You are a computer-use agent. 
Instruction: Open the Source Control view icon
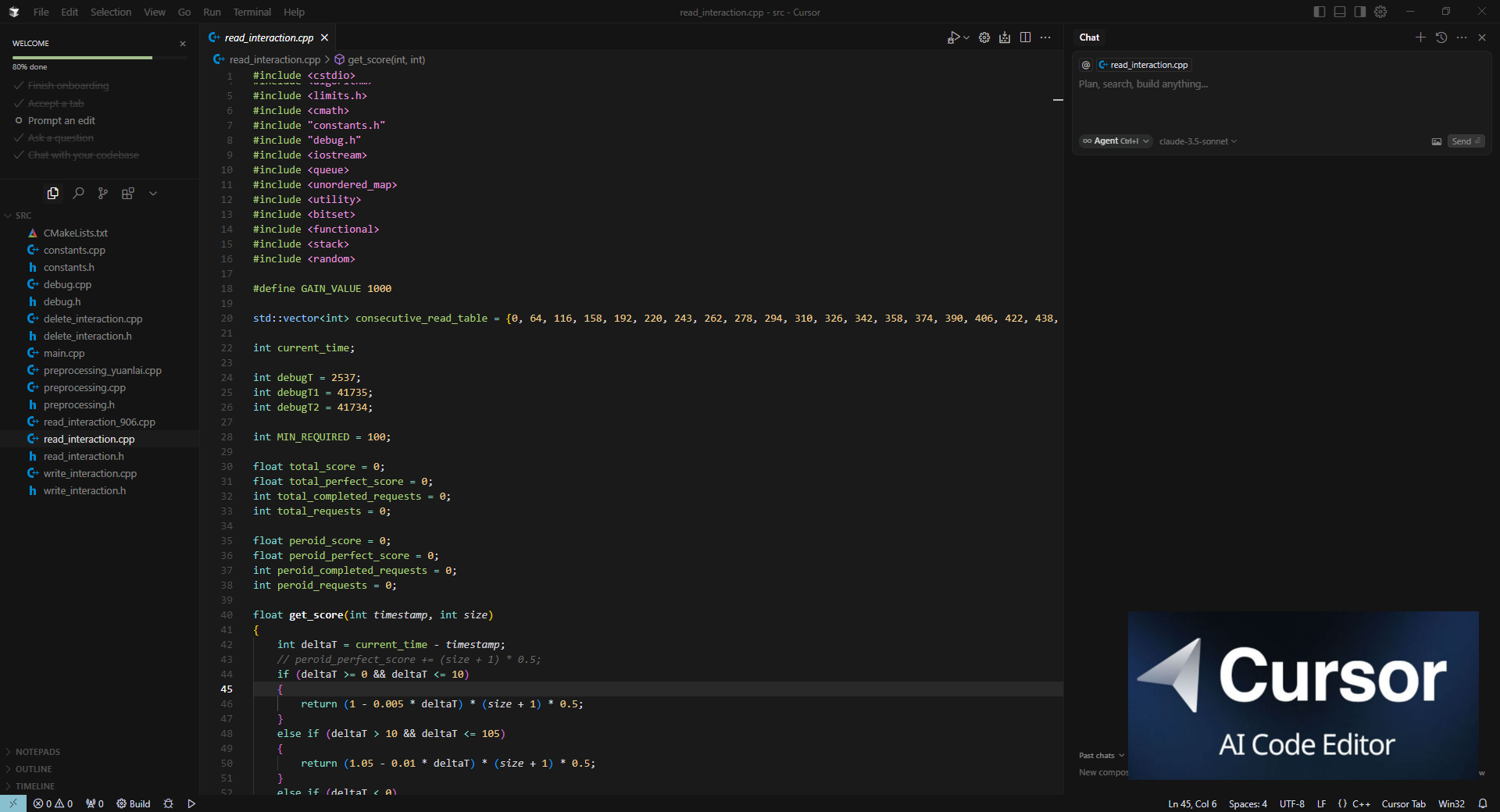click(x=103, y=193)
